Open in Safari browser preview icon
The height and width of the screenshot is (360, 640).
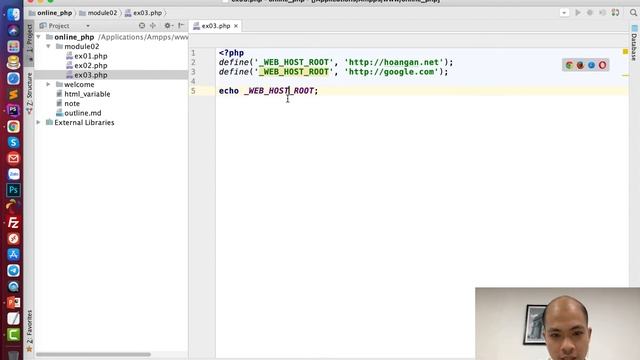pos(591,65)
